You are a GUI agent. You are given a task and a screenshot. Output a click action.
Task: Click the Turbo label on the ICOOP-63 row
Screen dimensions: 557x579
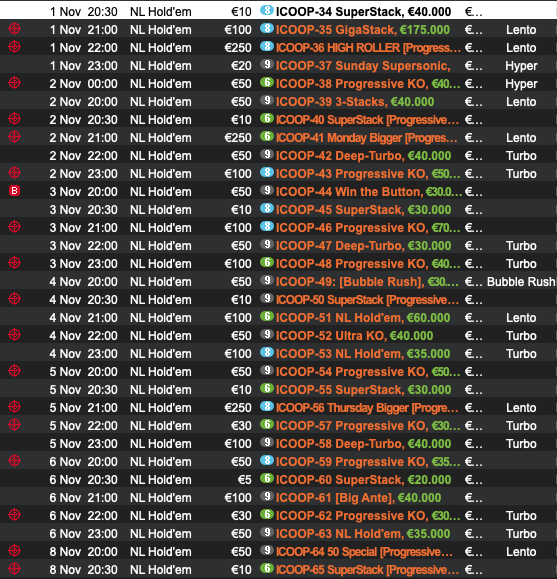coord(521,534)
